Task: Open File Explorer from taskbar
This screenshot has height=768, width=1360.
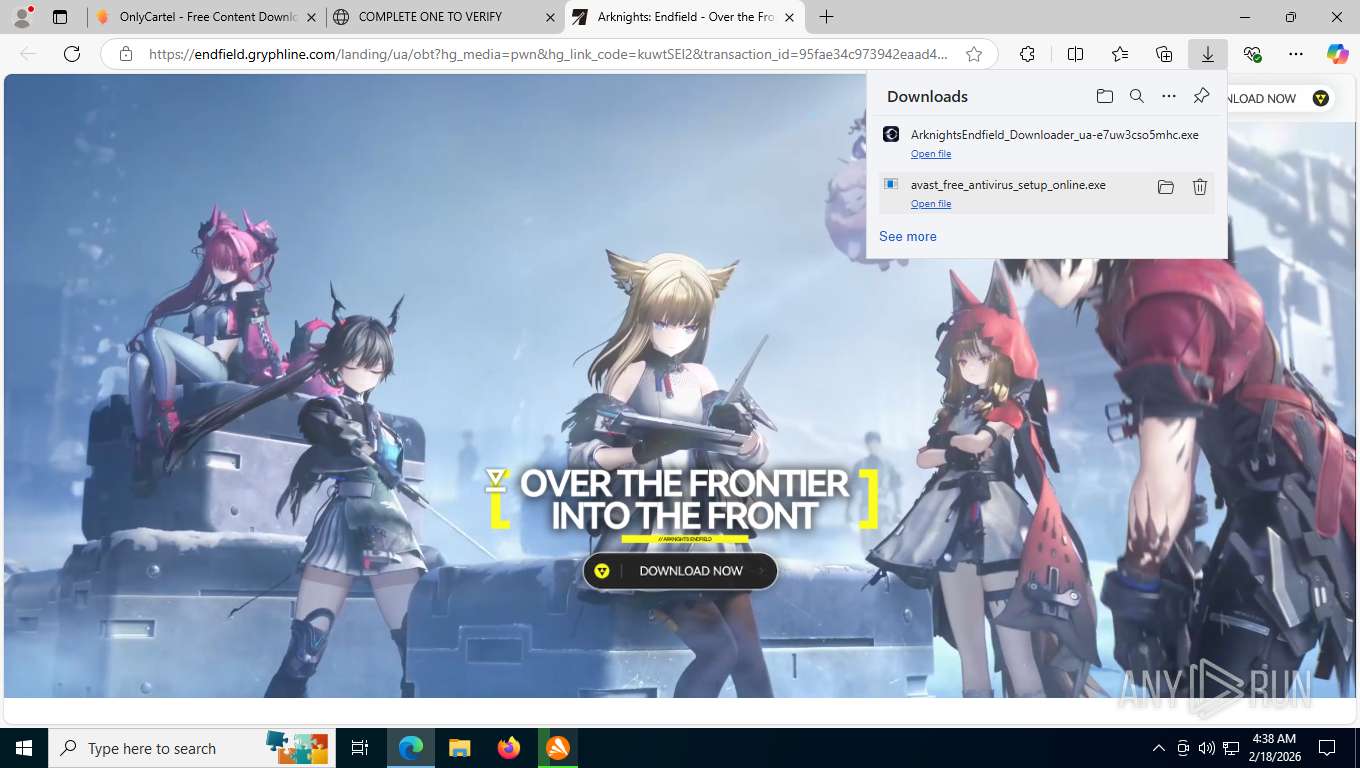Action: click(459, 748)
